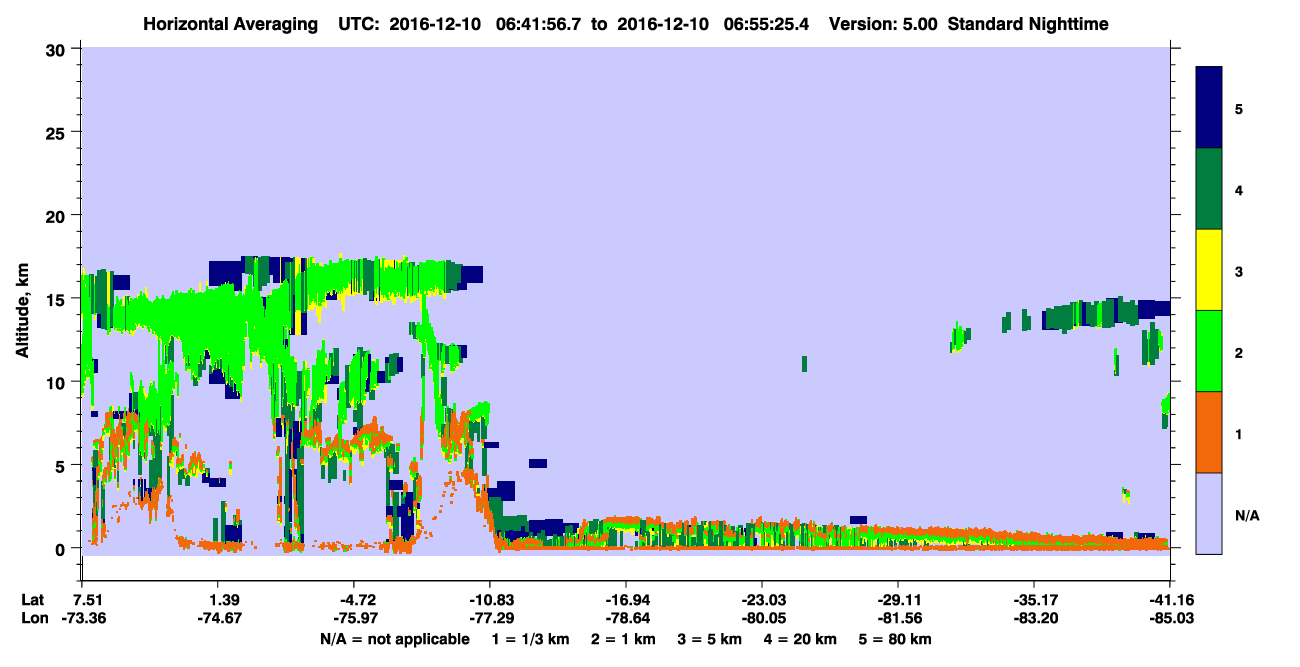Click the colorbar label '5'
The image size is (1300, 667).
[1239, 108]
